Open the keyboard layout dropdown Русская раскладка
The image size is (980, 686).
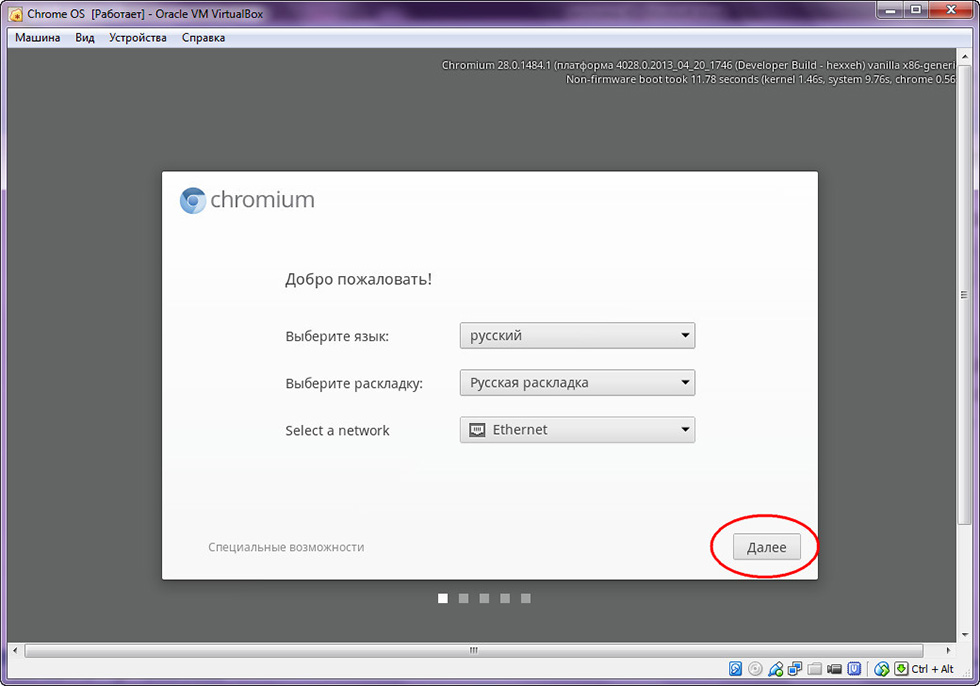tap(577, 382)
